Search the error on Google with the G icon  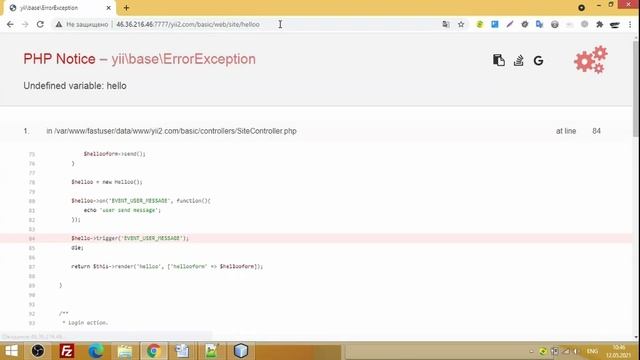click(538, 61)
